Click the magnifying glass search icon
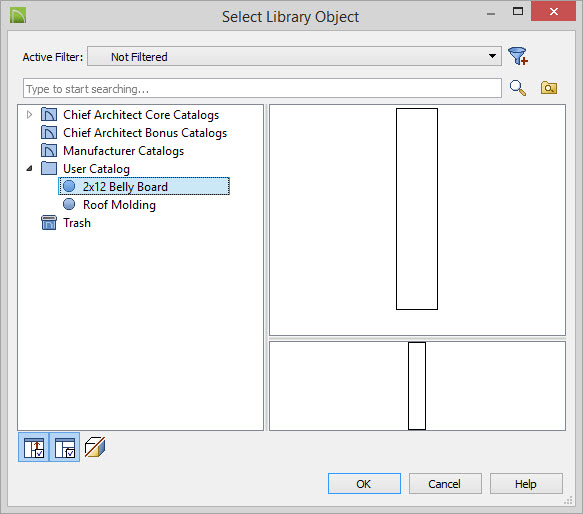Viewport: 583px width, 514px height. [x=518, y=88]
